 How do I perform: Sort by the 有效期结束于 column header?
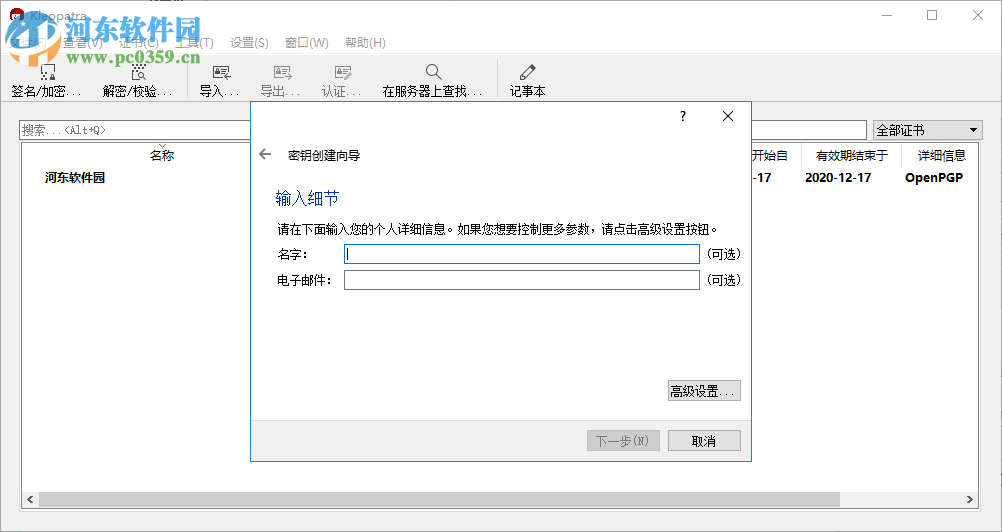point(851,155)
